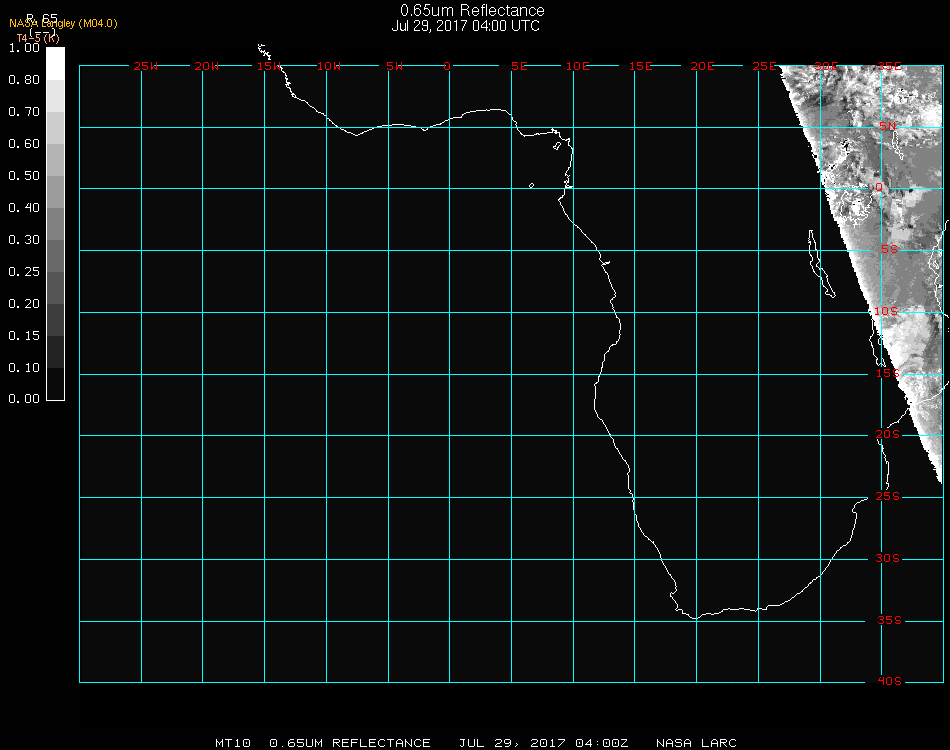The height and width of the screenshot is (750, 950).
Task: Click the 25W longitude label
Action: [x=145, y=67]
